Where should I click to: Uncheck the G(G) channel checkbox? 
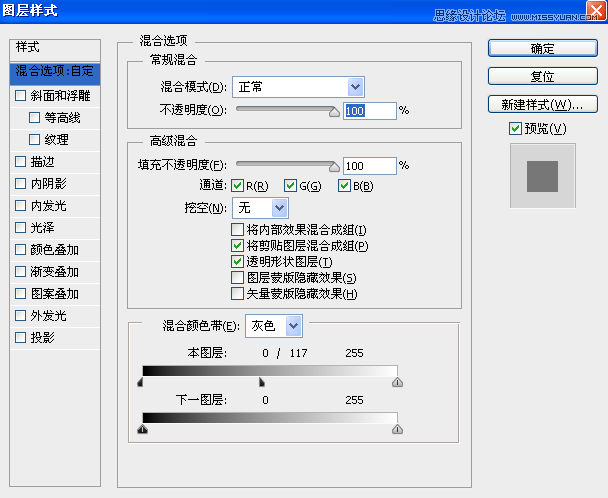pos(290,186)
